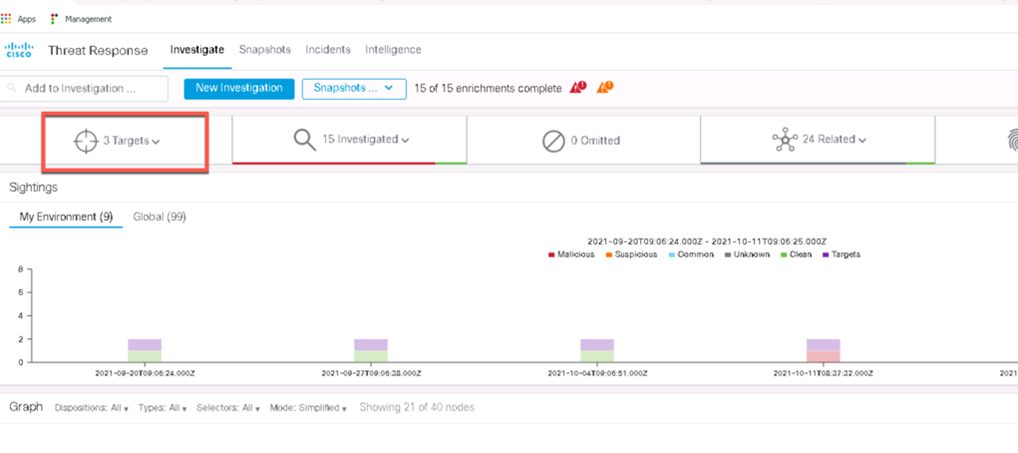The image size is (1018, 453).
Task: Toggle Clean legend green swatch
Action: click(784, 254)
